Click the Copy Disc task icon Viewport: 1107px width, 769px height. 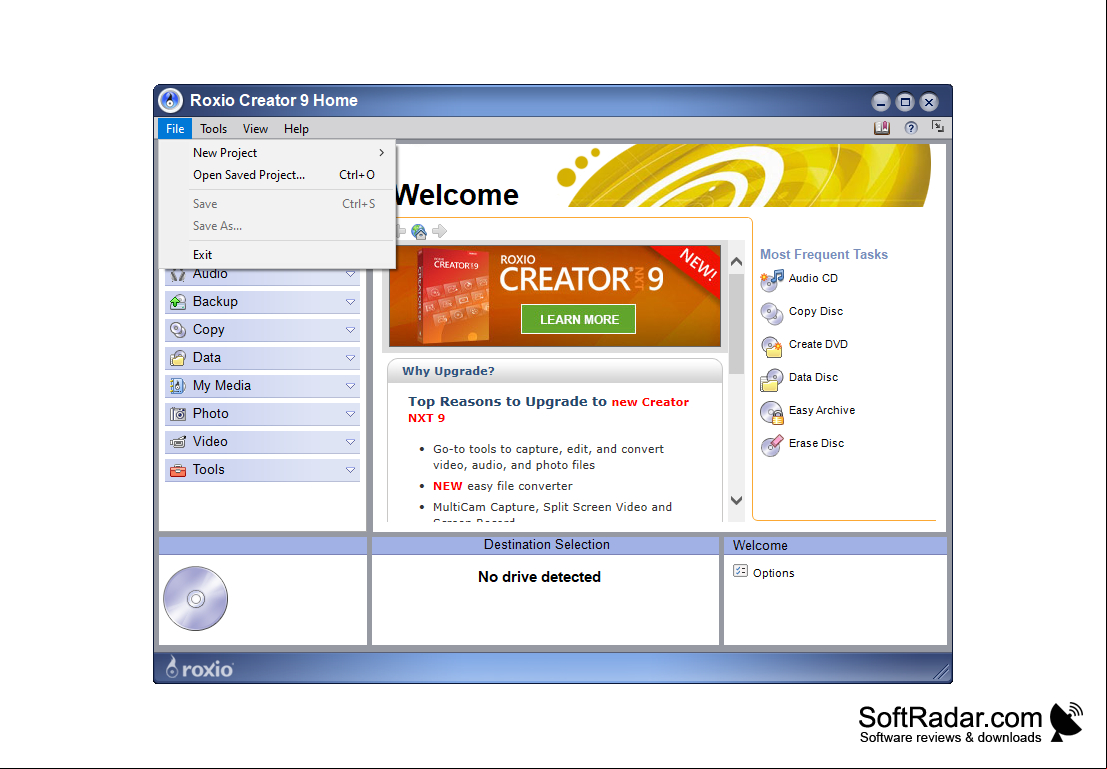(772, 313)
